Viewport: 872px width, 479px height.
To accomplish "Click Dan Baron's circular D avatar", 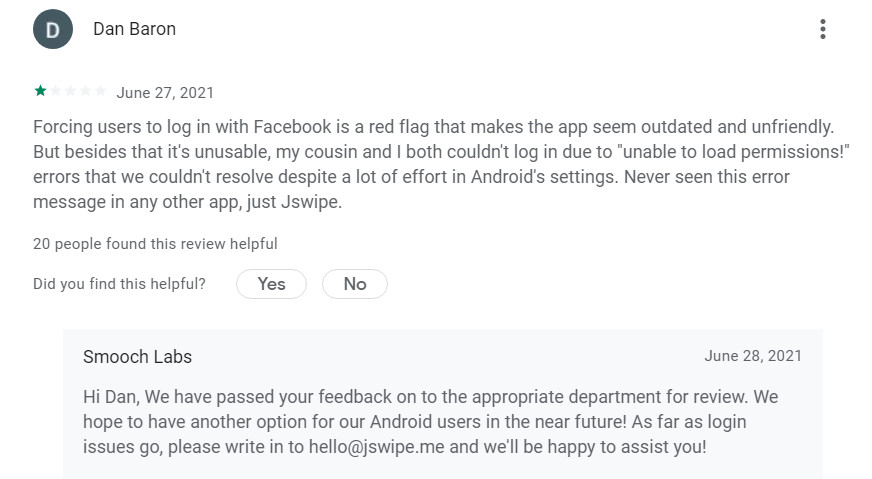I will 53,29.
